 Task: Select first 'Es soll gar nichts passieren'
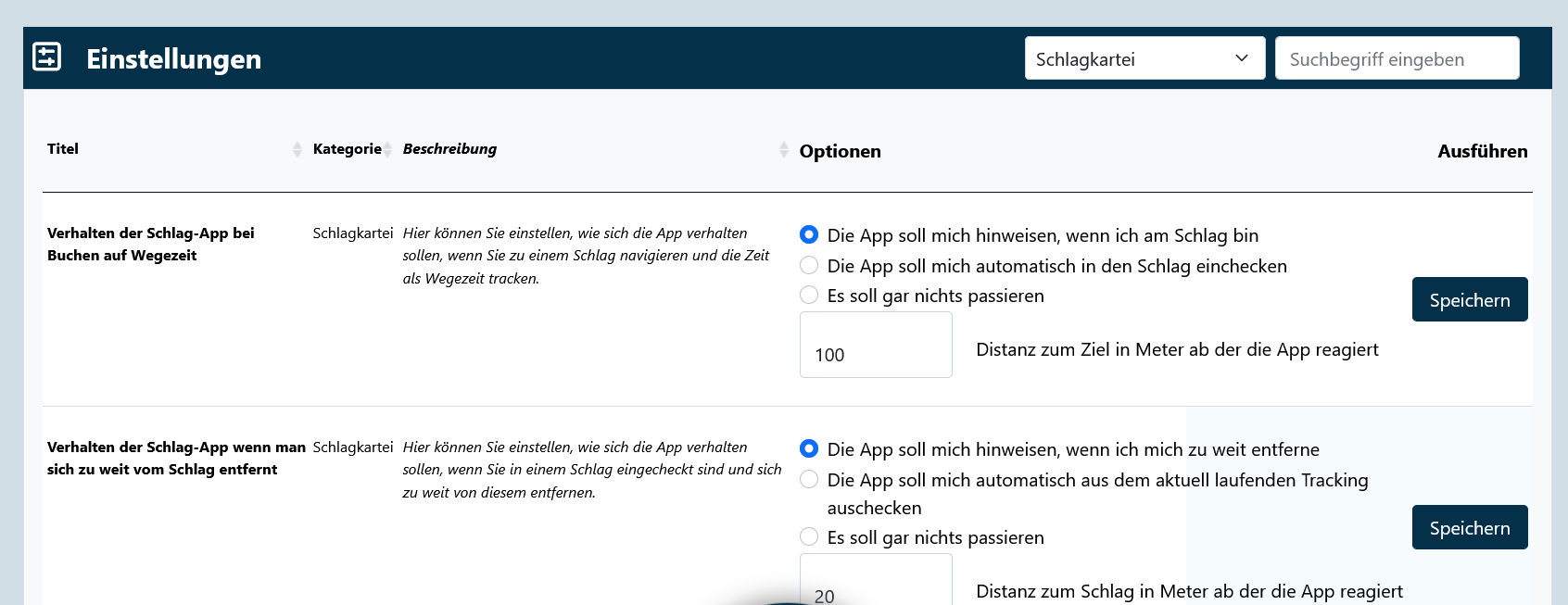[809, 295]
